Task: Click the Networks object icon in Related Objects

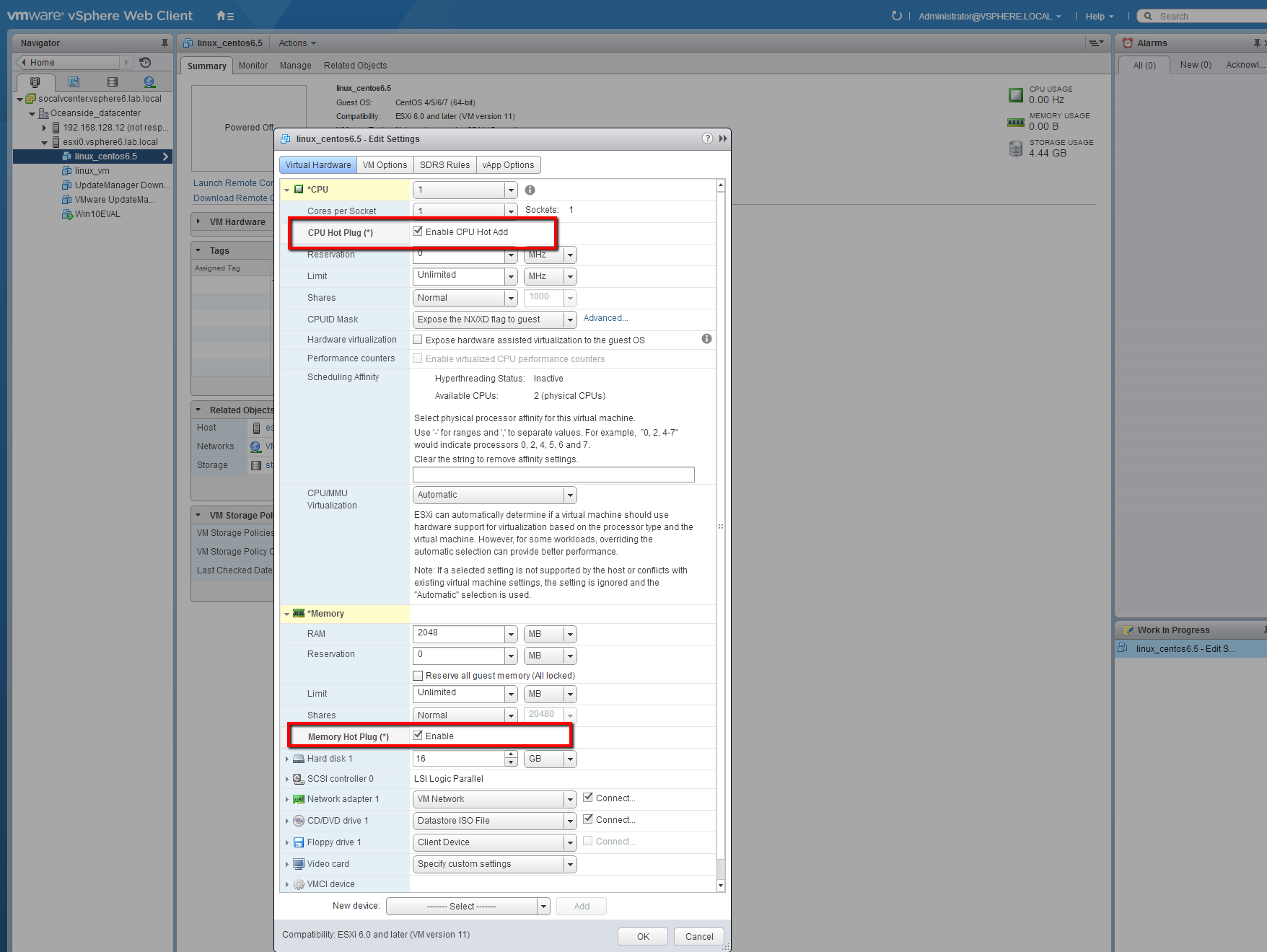Action: (255, 446)
